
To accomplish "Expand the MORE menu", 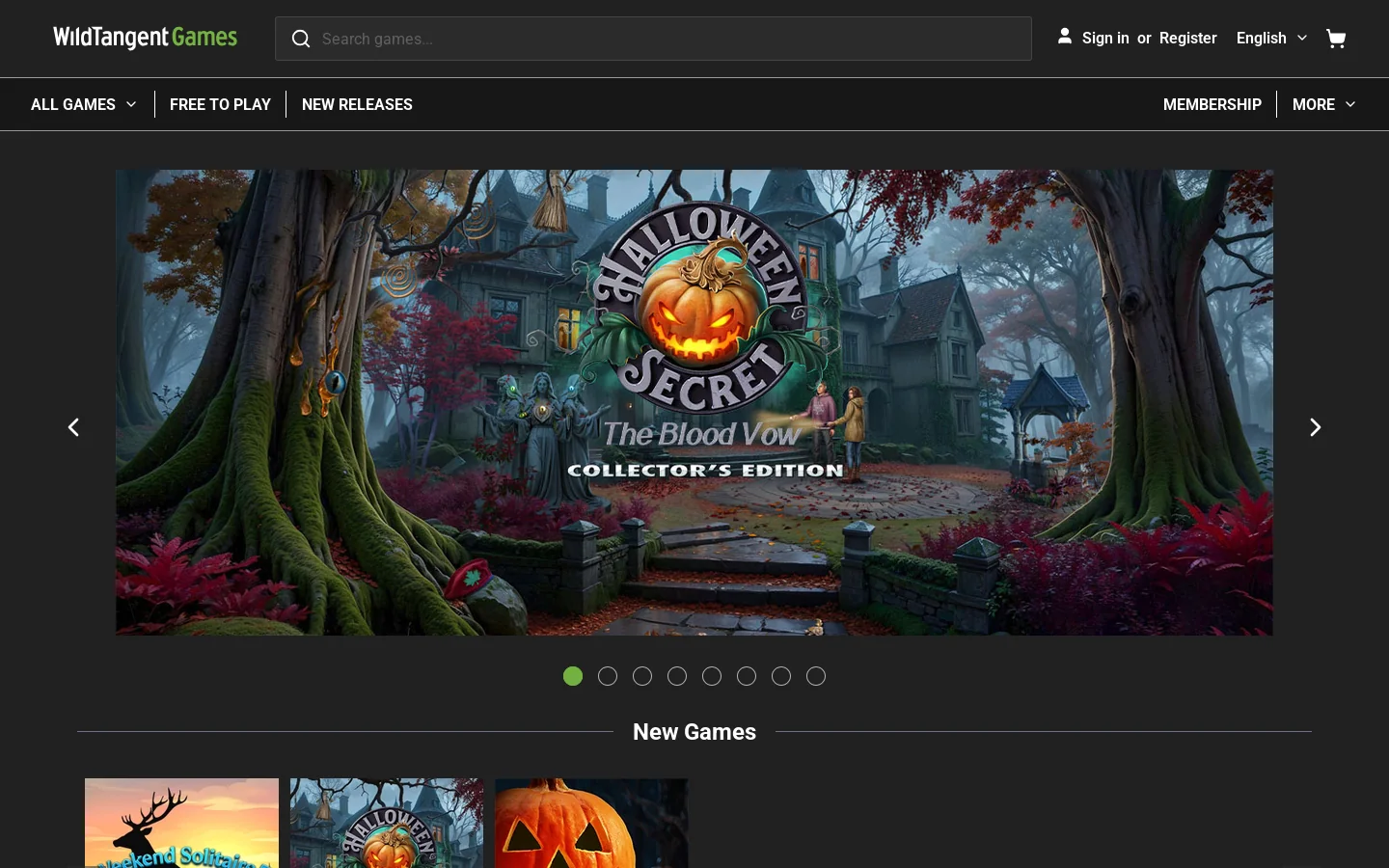I will 1323,104.
